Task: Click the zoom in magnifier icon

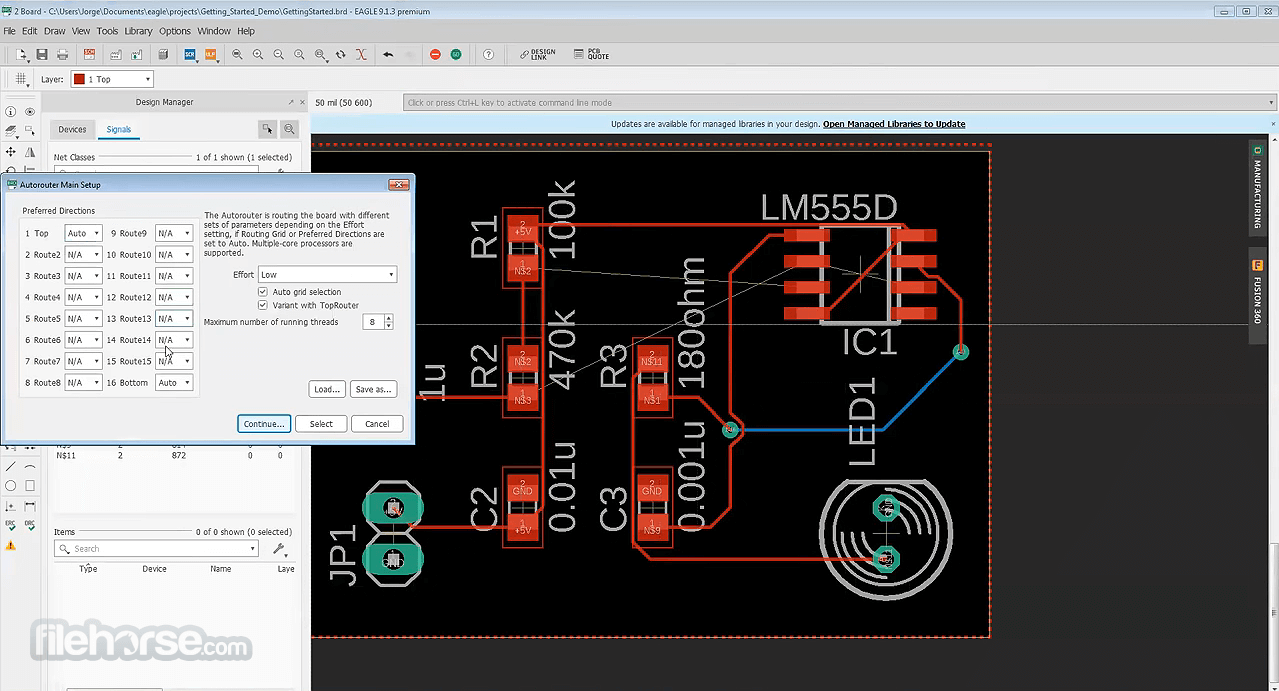Action: tap(258, 54)
